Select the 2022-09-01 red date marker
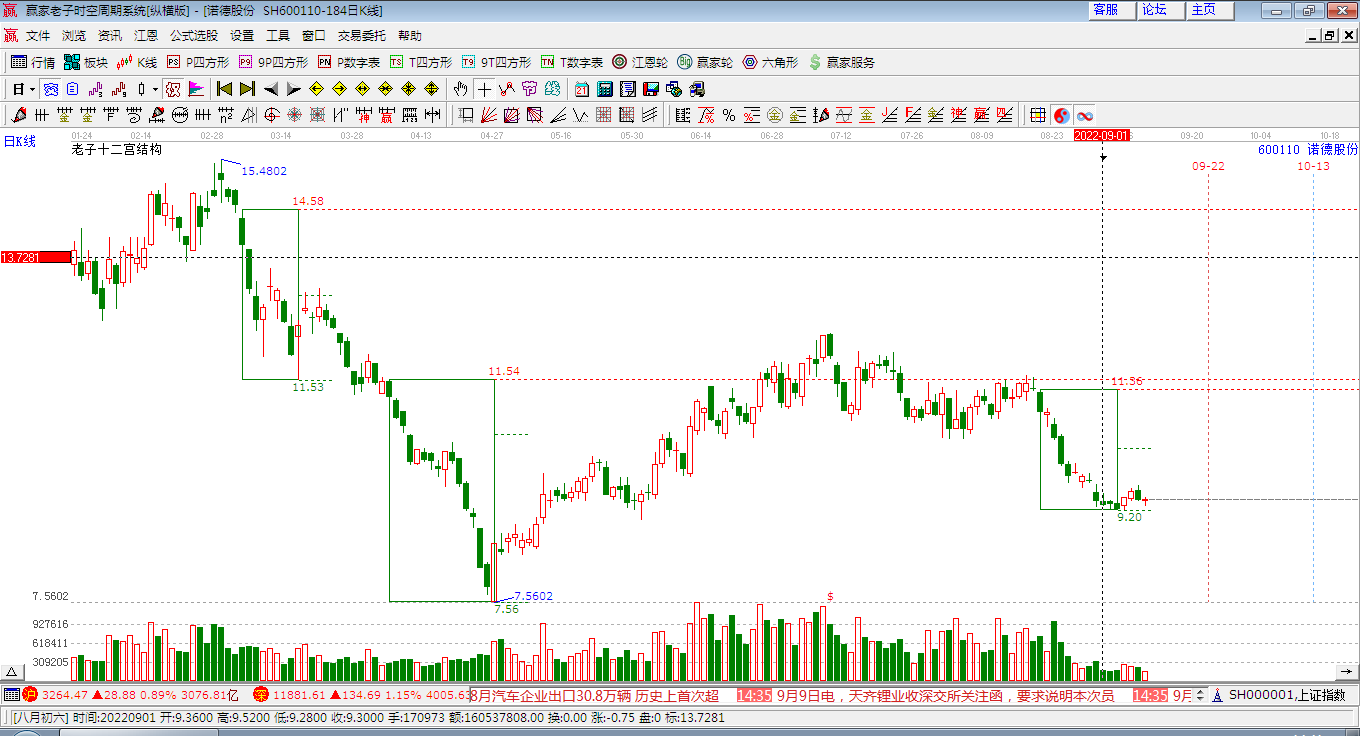 tap(1102, 135)
